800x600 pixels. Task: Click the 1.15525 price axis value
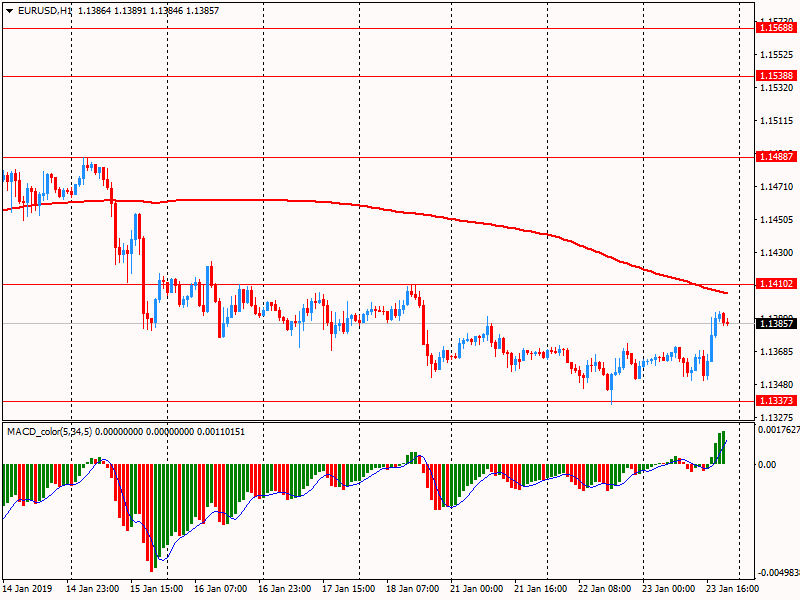[x=777, y=55]
